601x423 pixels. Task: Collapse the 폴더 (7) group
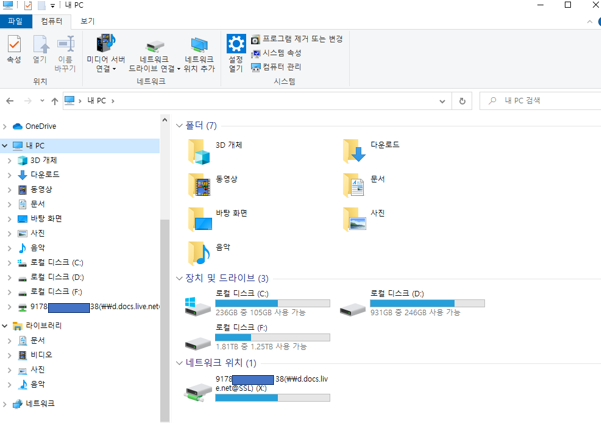coord(179,126)
